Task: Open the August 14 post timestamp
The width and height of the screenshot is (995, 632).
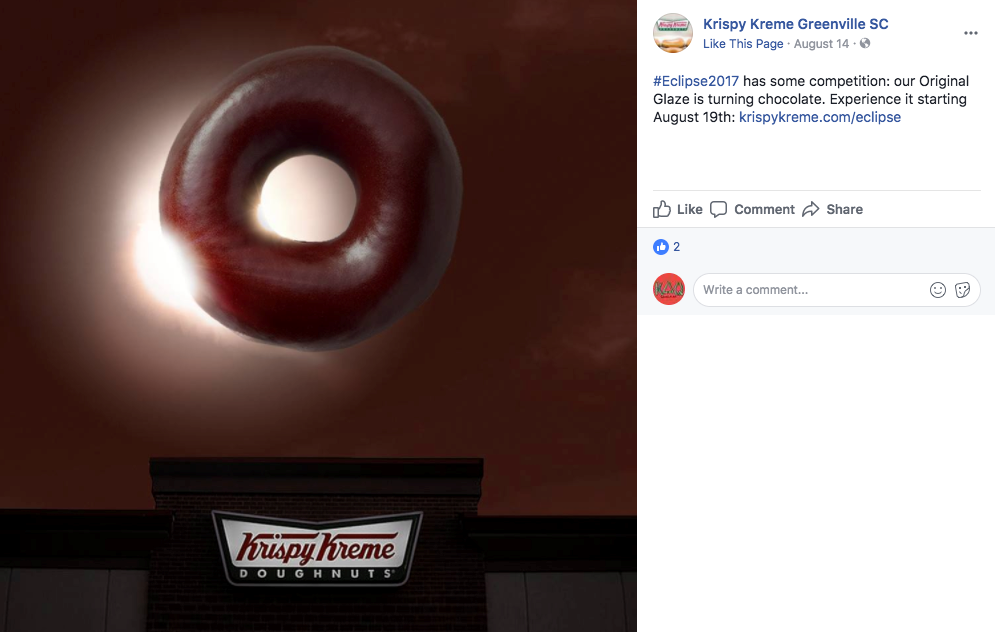Action: (821, 44)
